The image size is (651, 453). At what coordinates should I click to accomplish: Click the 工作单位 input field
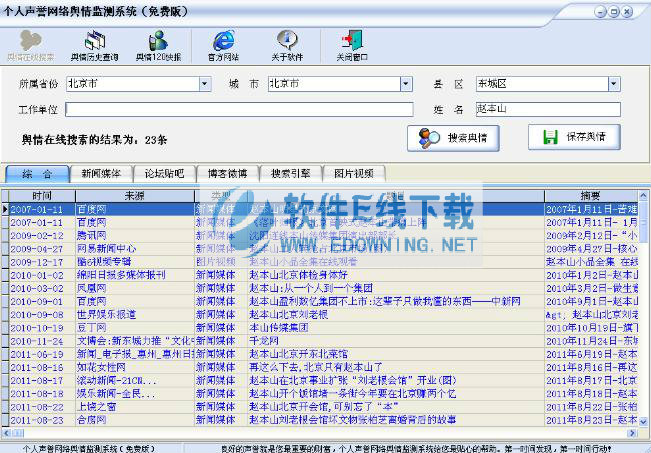tap(239, 109)
